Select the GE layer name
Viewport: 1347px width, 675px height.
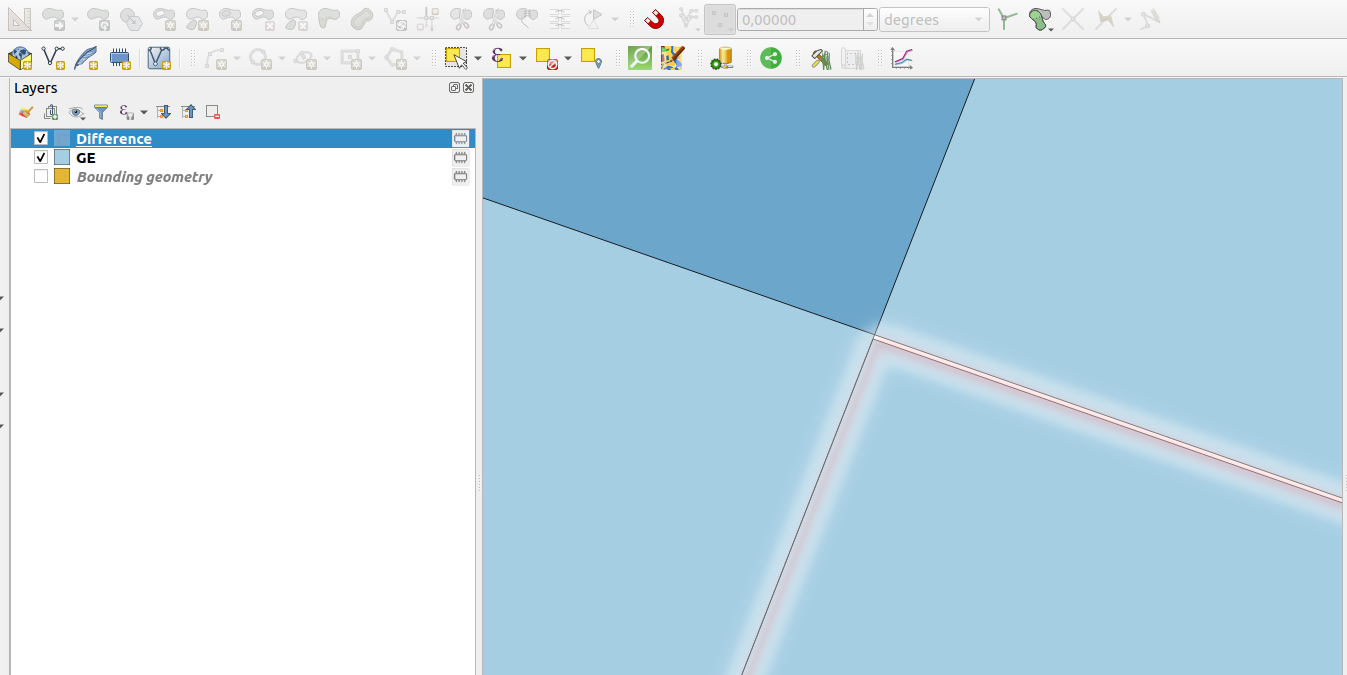[x=86, y=157]
